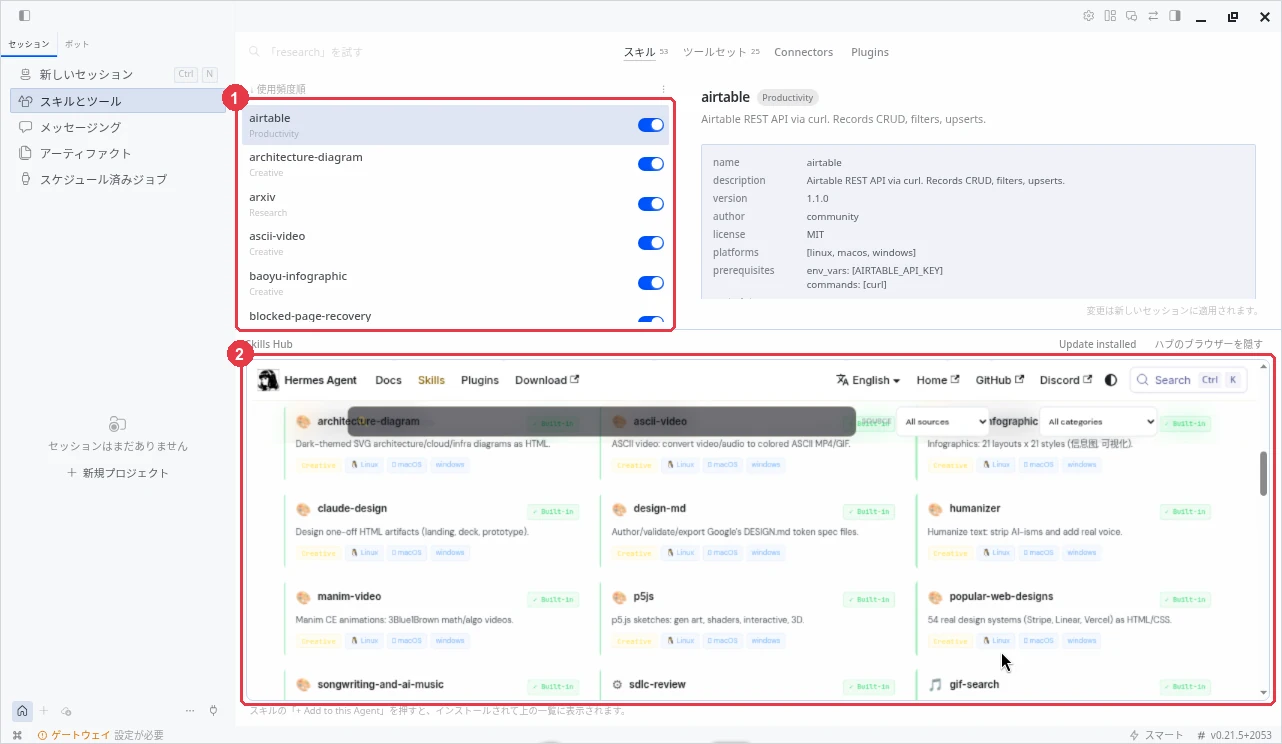Open the Connectors tab

tap(803, 52)
